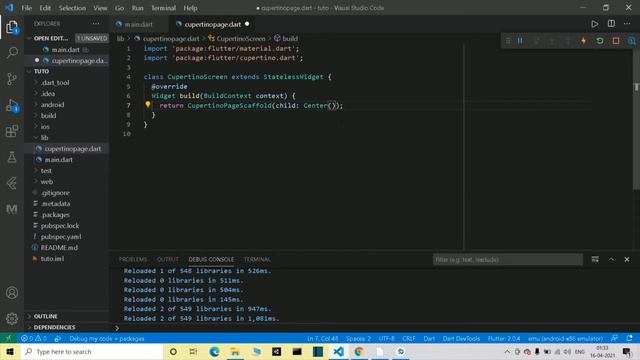The image size is (640, 360).
Task: Click the lightbulb quick fix icon
Action: point(148,104)
